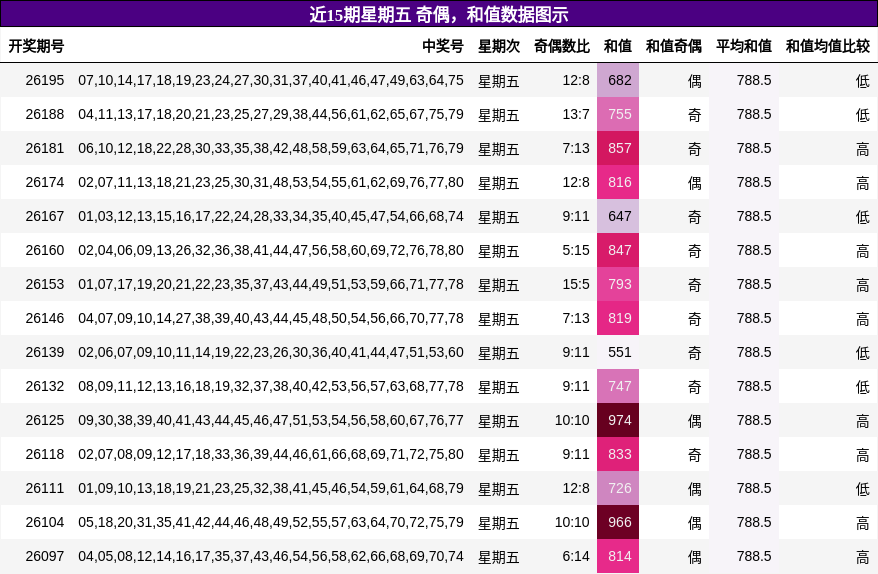Click sum value cell 755

click(618, 114)
